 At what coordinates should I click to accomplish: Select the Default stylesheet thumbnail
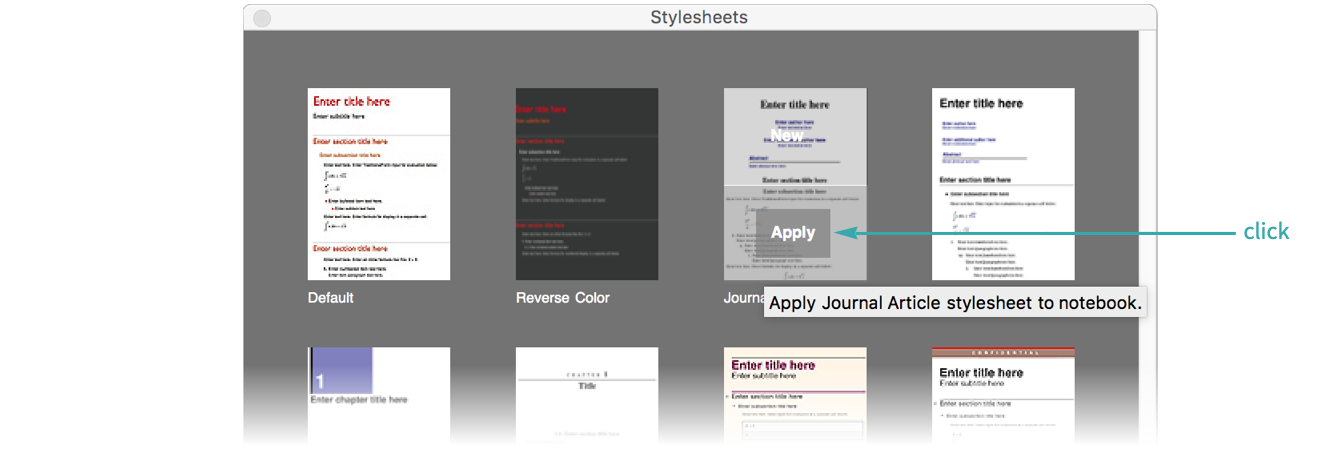pos(378,184)
